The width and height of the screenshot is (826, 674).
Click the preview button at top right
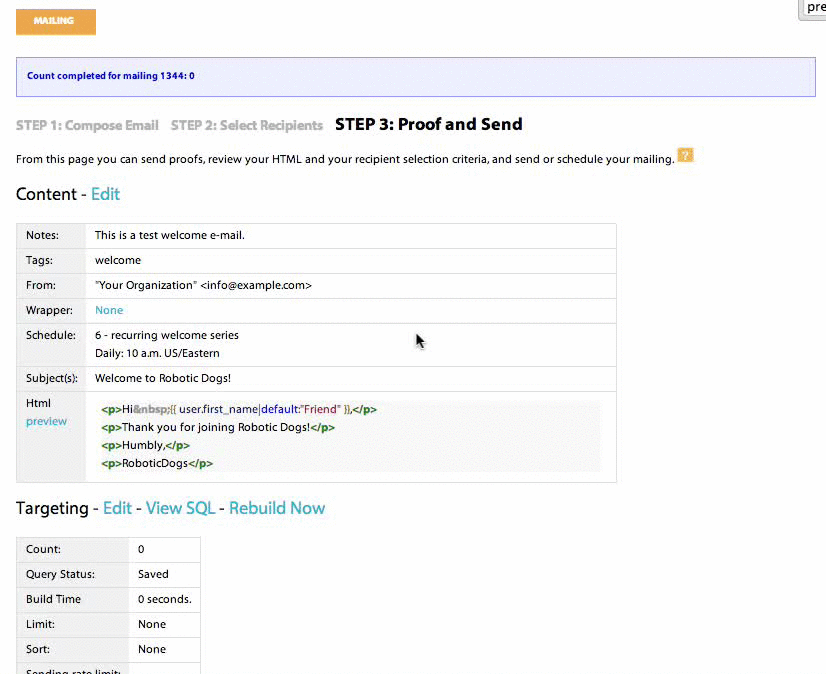tap(812, 8)
